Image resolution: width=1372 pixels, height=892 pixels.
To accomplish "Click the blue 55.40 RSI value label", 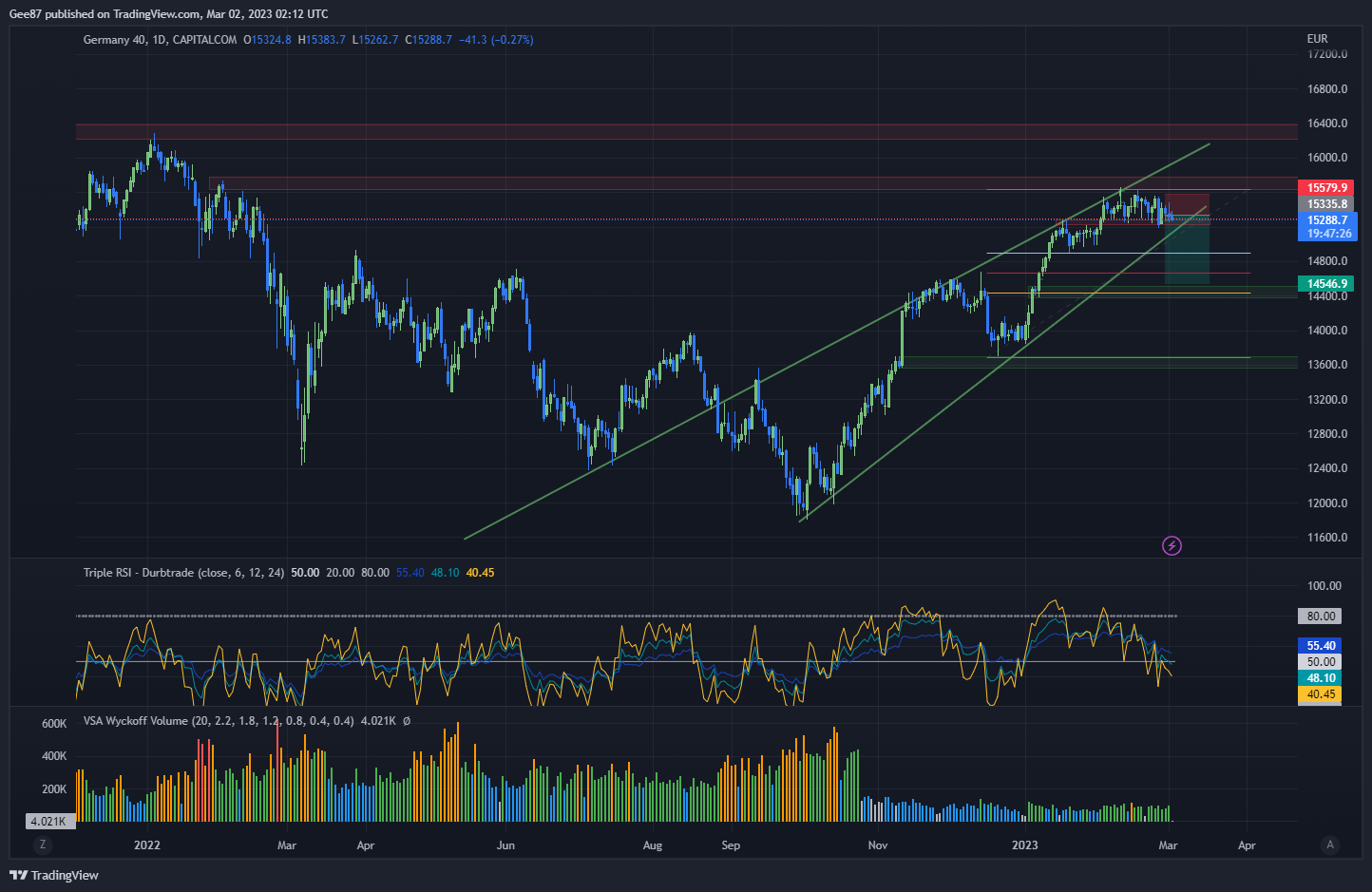I will (x=1321, y=646).
